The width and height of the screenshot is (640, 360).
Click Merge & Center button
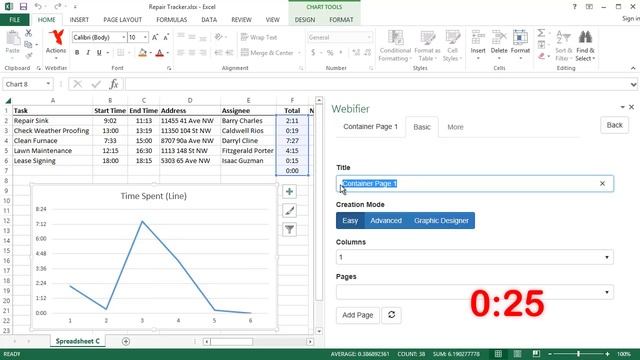tap(268, 53)
